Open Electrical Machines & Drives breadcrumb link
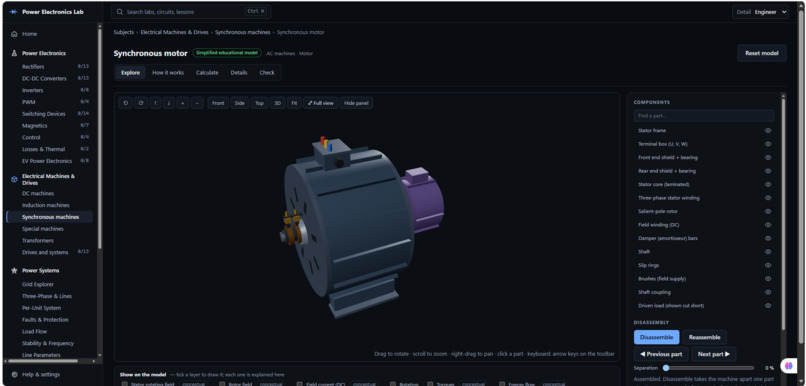This screenshot has height=386, width=806. tap(174, 32)
